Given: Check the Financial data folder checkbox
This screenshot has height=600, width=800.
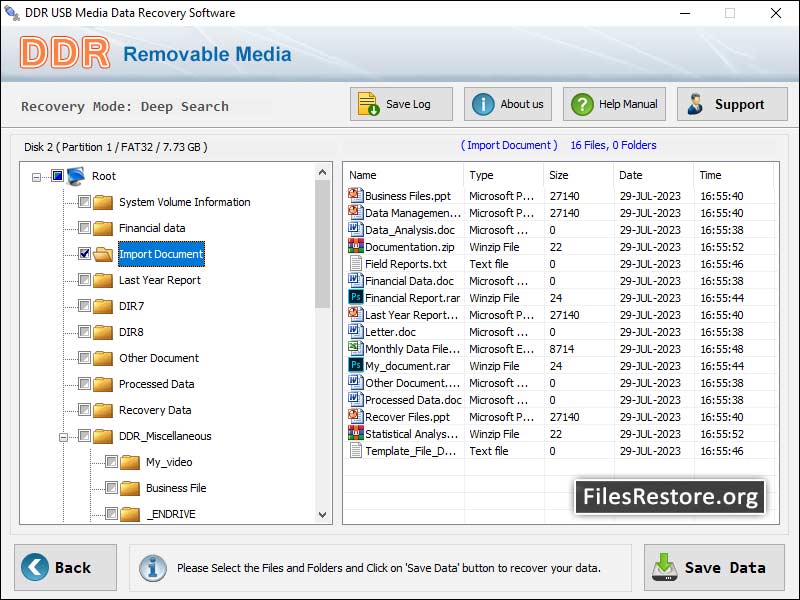Looking at the screenshot, I should (86, 228).
